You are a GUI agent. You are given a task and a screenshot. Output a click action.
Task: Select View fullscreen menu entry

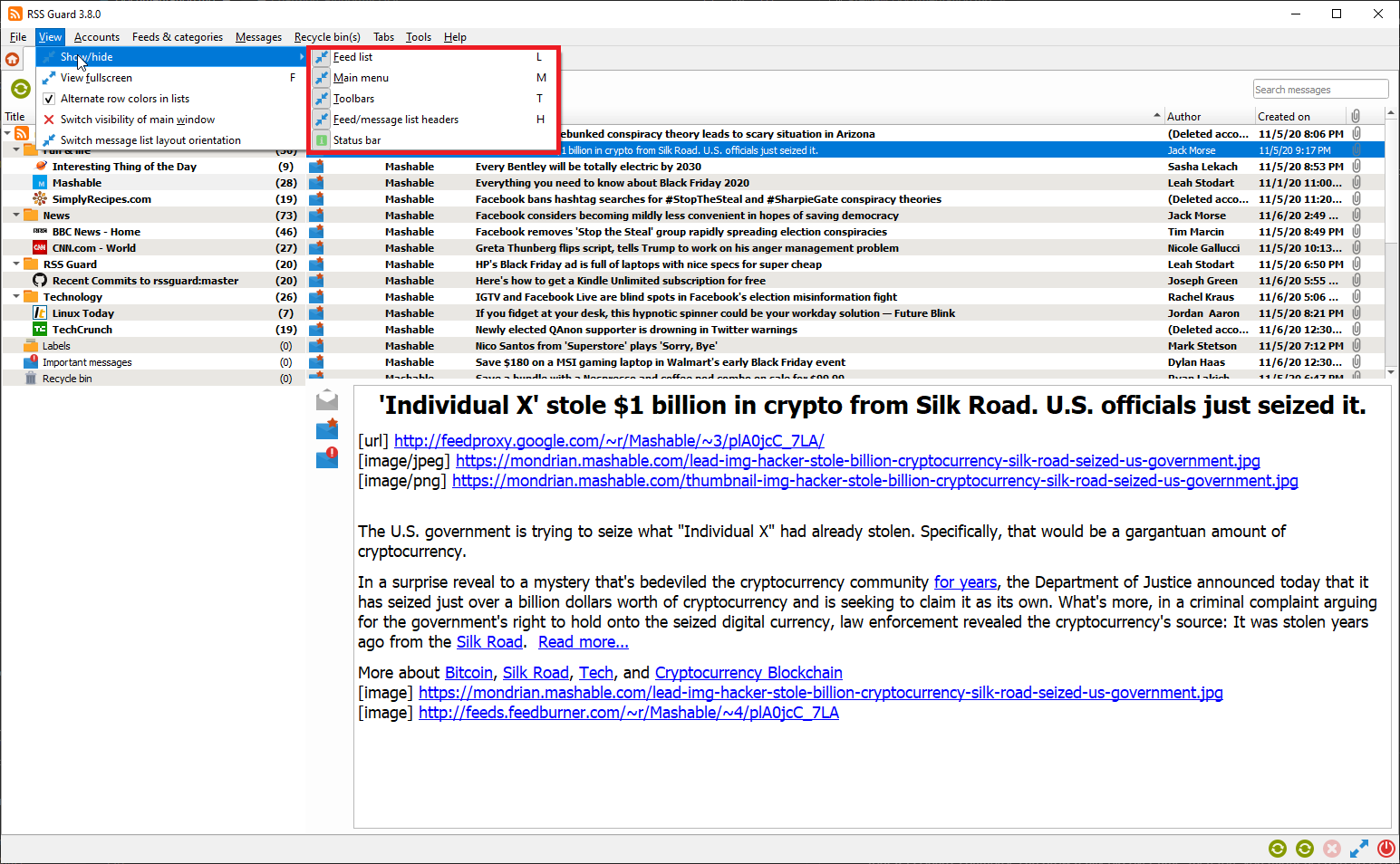click(96, 78)
